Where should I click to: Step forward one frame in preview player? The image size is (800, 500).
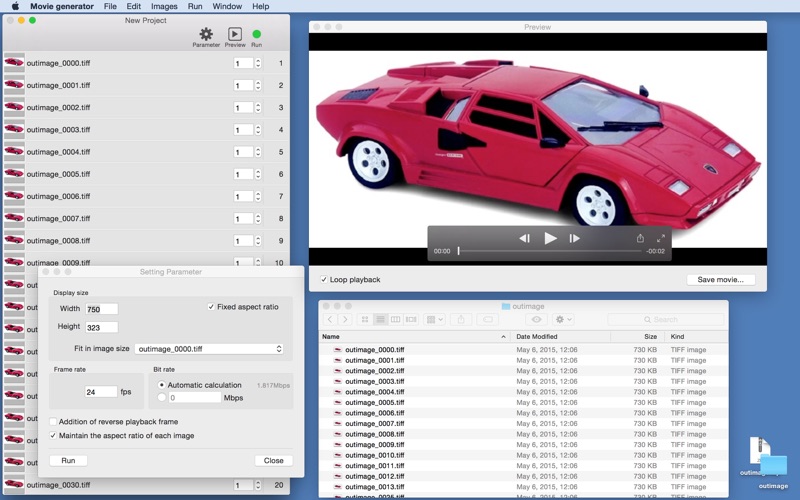click(x=574, y=238)
